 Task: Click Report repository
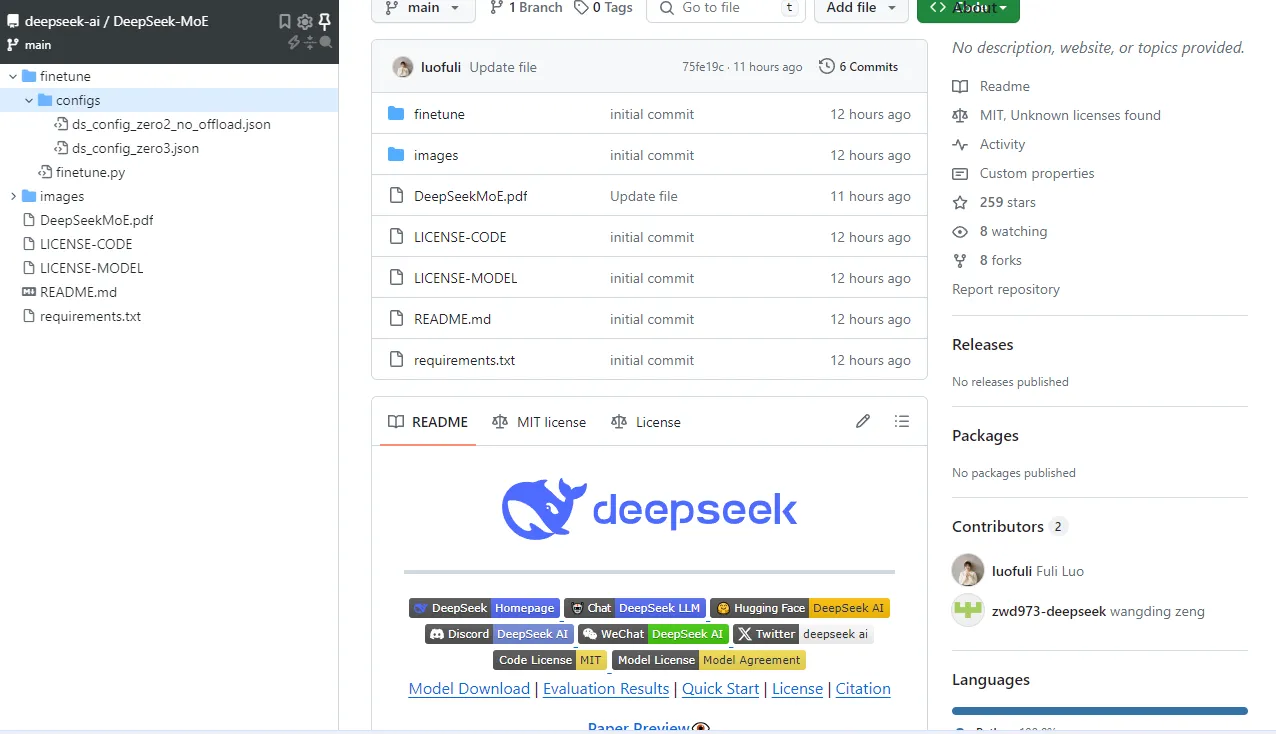coord(1005,289)
